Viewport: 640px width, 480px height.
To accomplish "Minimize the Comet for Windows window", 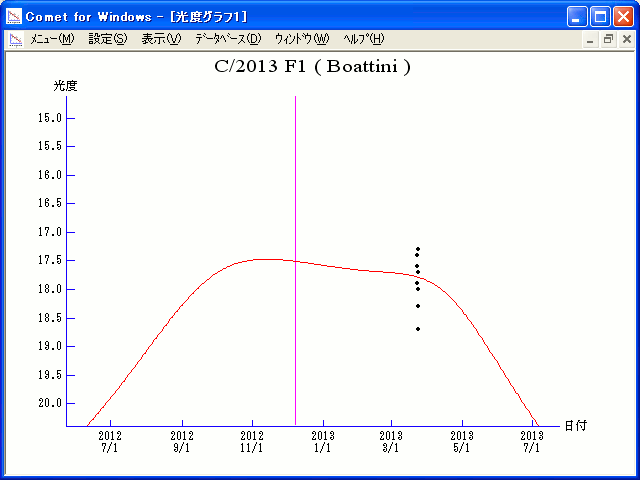I will click(x=577, y=17).
